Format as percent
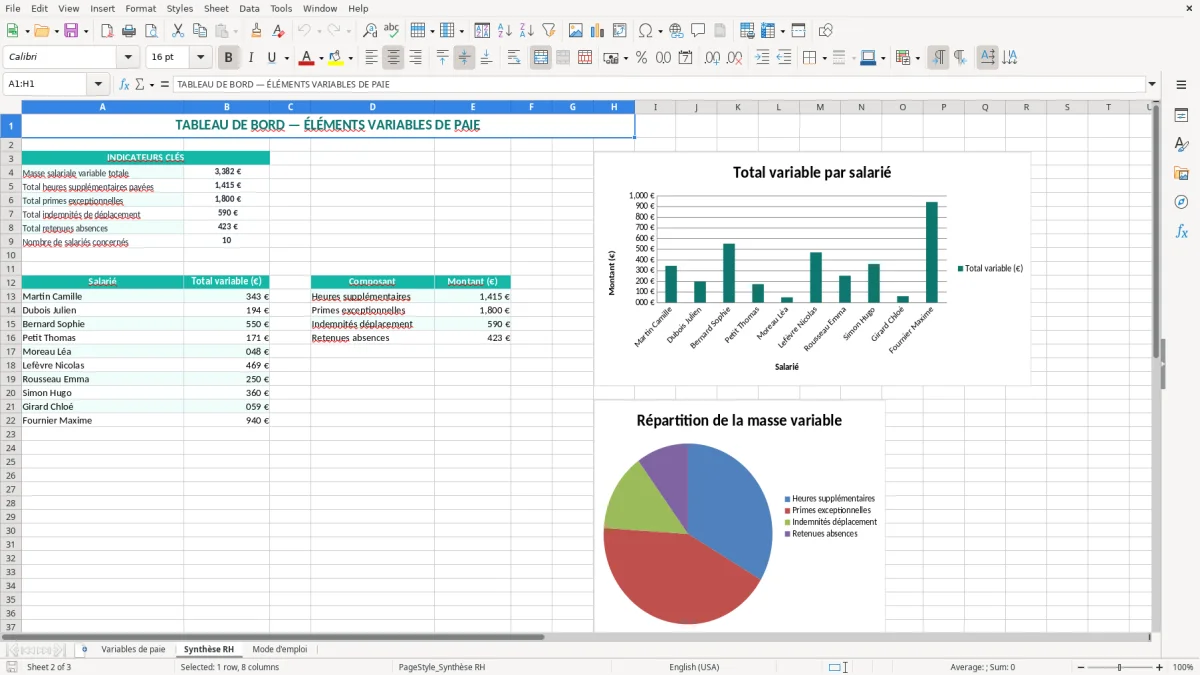 pos(641,58)
